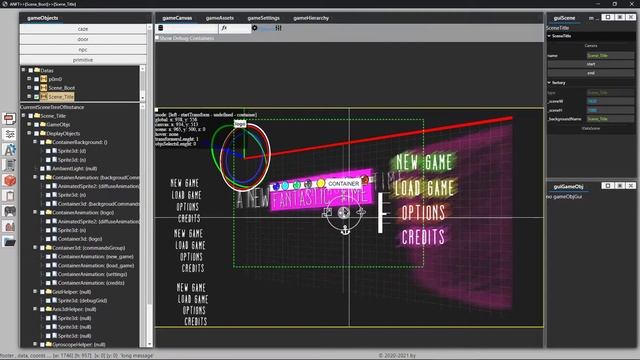Click the glowing 'OPTIONS' menu text on canvas

[x=423, y=212]
